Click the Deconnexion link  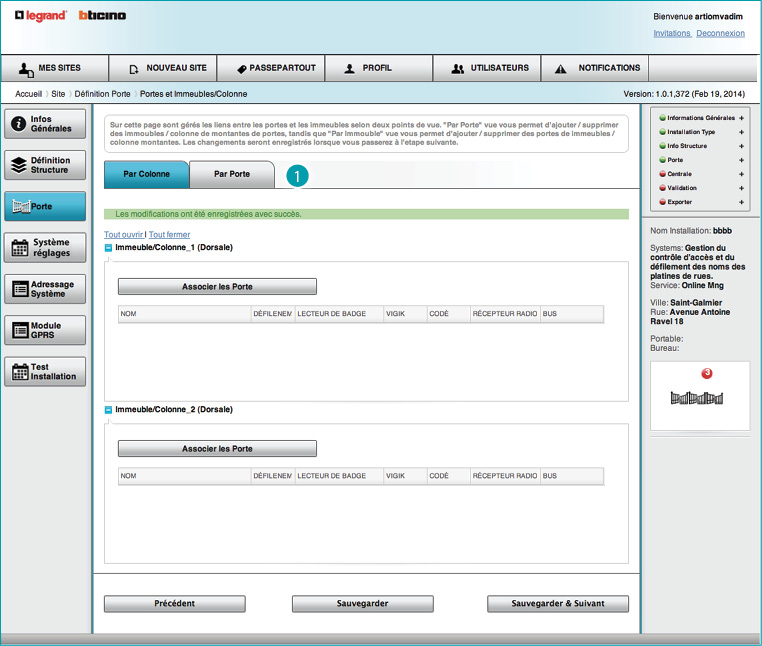(720, 33)
